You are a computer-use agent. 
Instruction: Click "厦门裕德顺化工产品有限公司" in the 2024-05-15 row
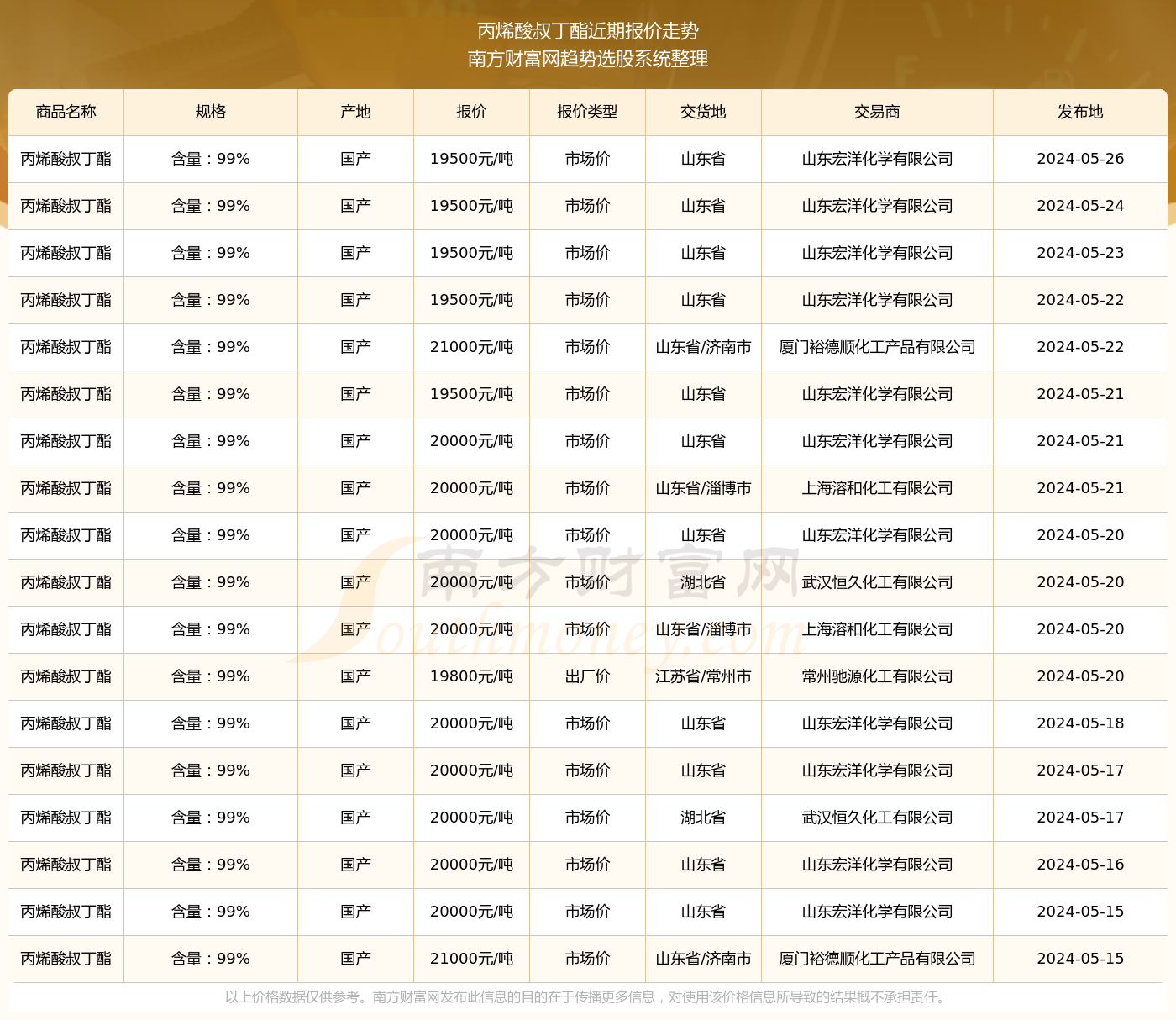(x=877, y=959)
